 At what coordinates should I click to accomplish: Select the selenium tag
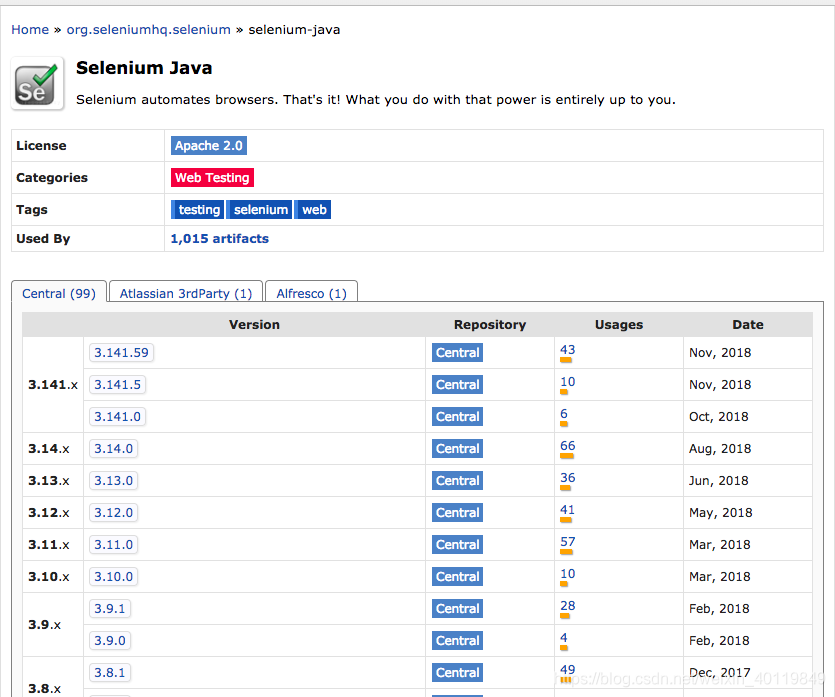click(x=260, y=210)
